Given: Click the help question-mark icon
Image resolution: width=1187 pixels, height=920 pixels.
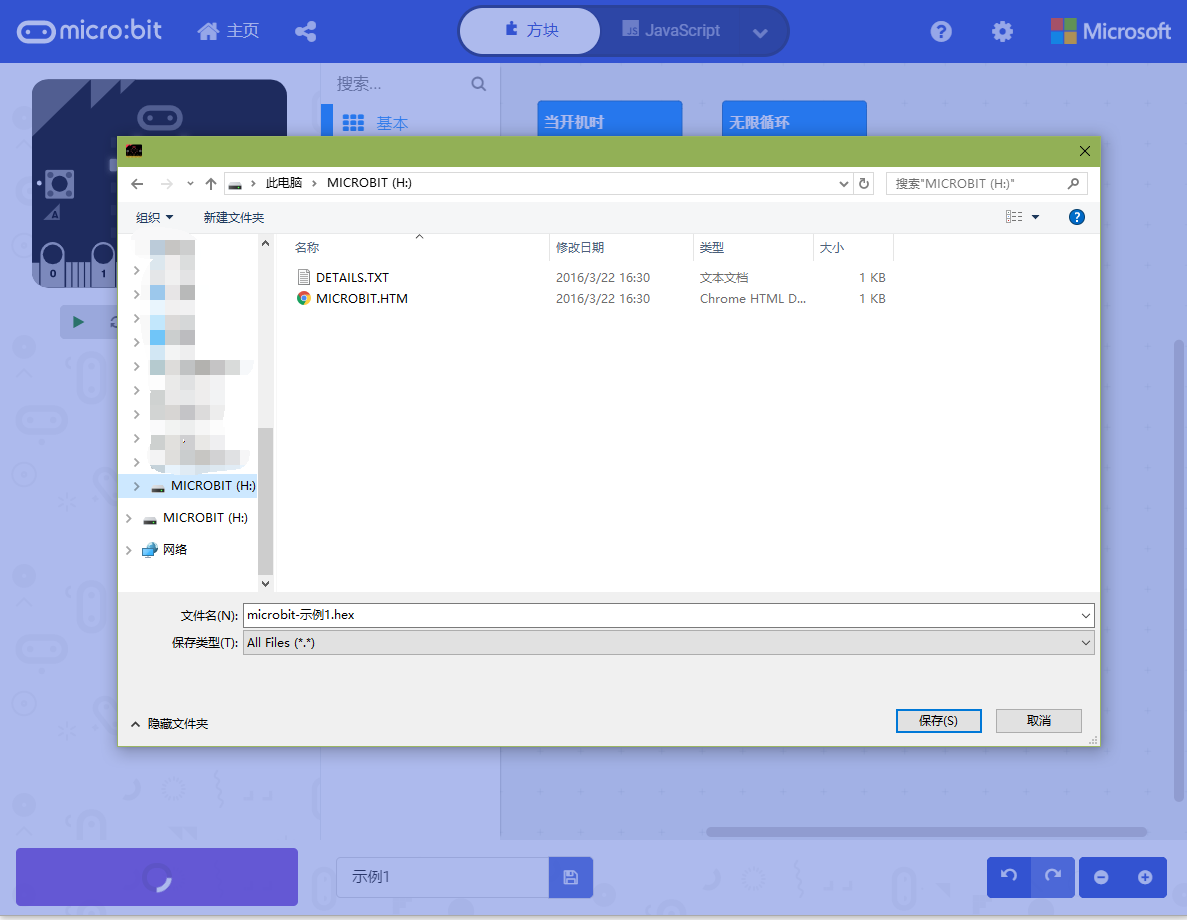Looking at the screenshot, I should pyautogui.click(x=941, y=31).
